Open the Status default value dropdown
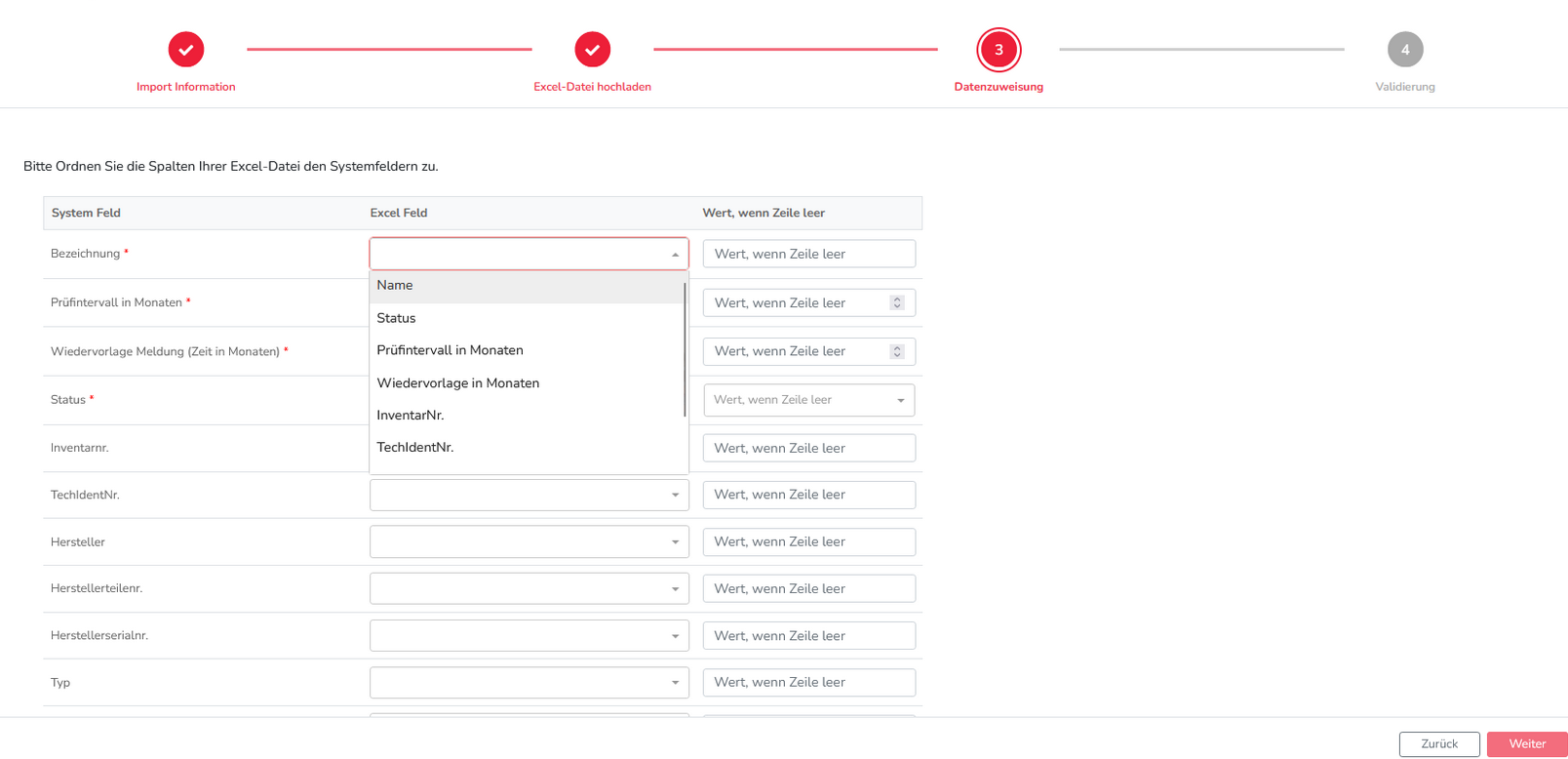 tap(900, 400)
